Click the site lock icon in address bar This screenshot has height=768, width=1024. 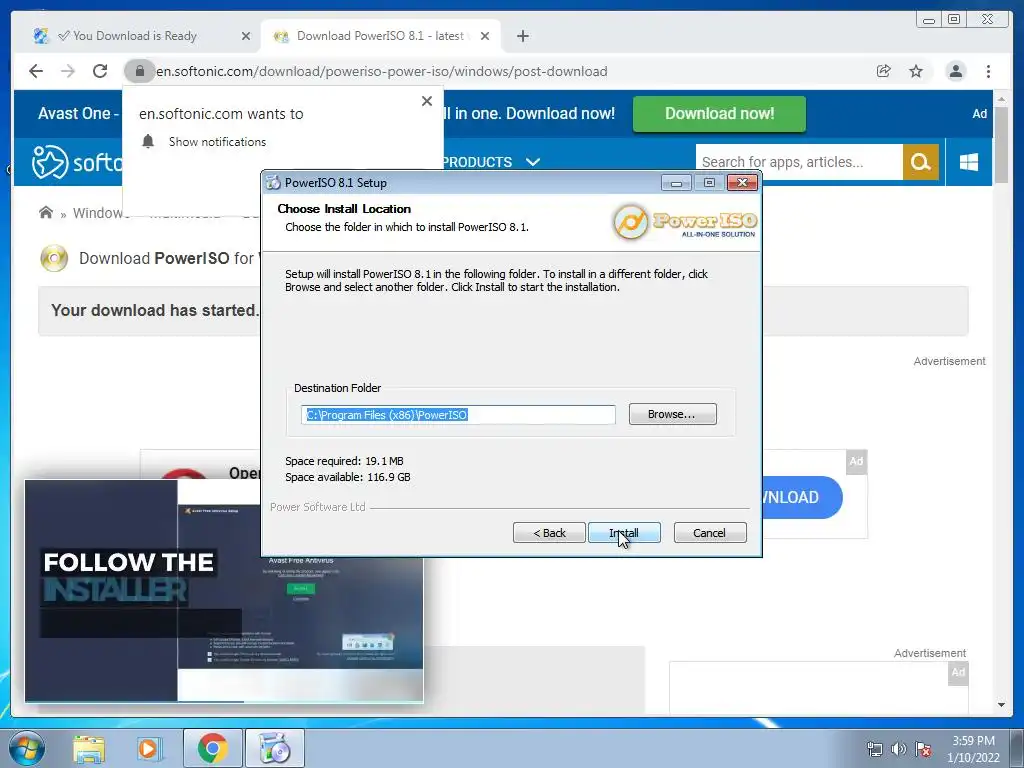[x=140, y=71]
